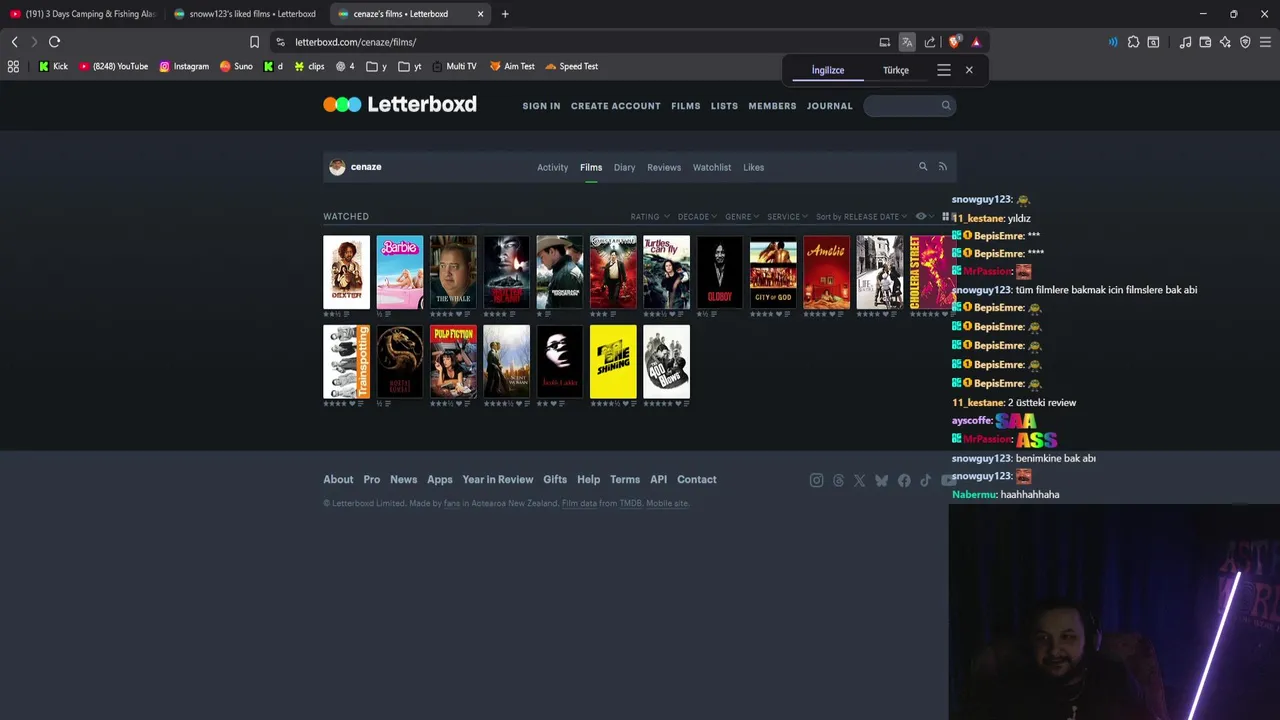Screen dimensions: 1280x720
Task: Open Letterboxd X footer icon
Action: (x=859, y=480)
